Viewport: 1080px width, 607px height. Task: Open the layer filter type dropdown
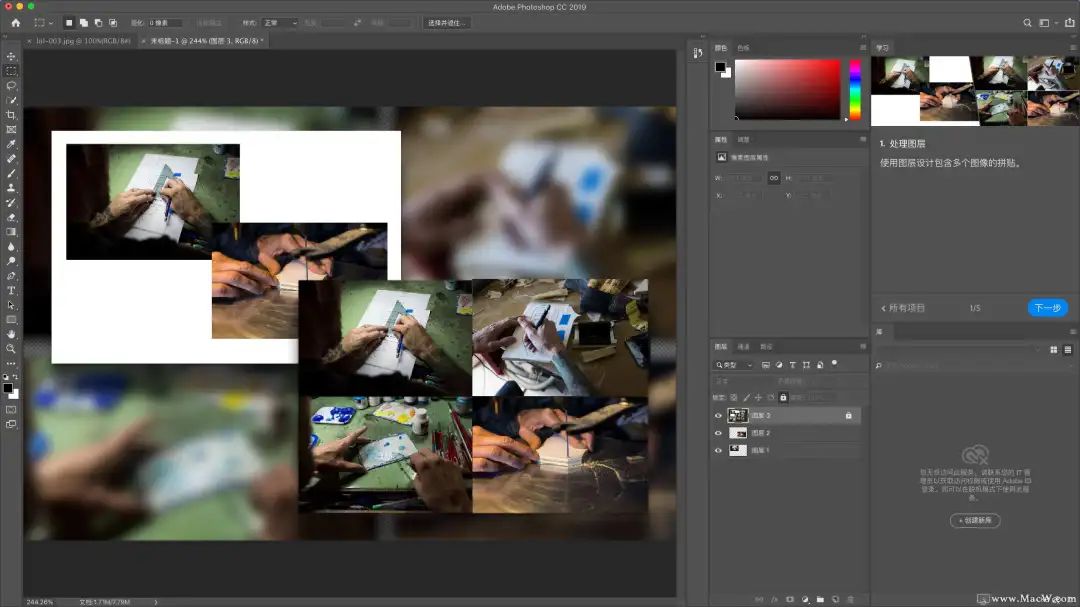point(734,365)
